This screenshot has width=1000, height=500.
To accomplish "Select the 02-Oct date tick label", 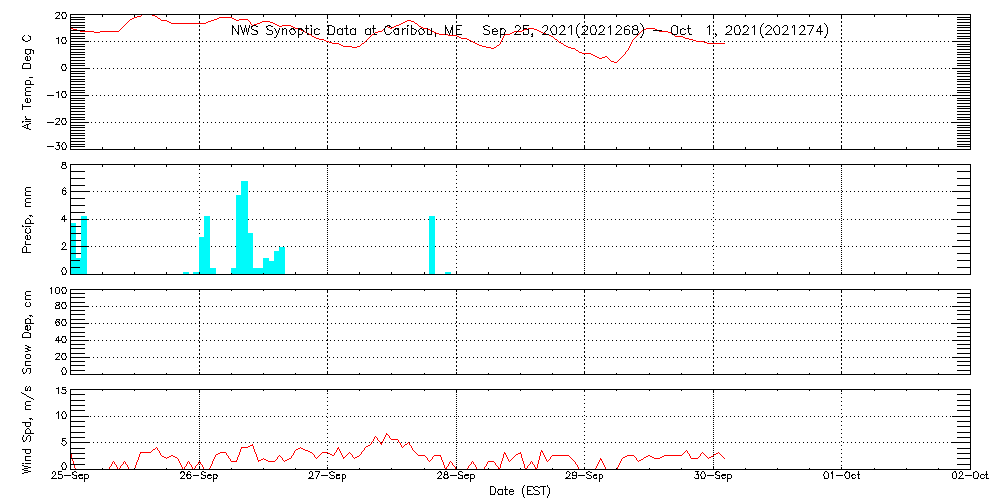I will (x=968, y=478).
